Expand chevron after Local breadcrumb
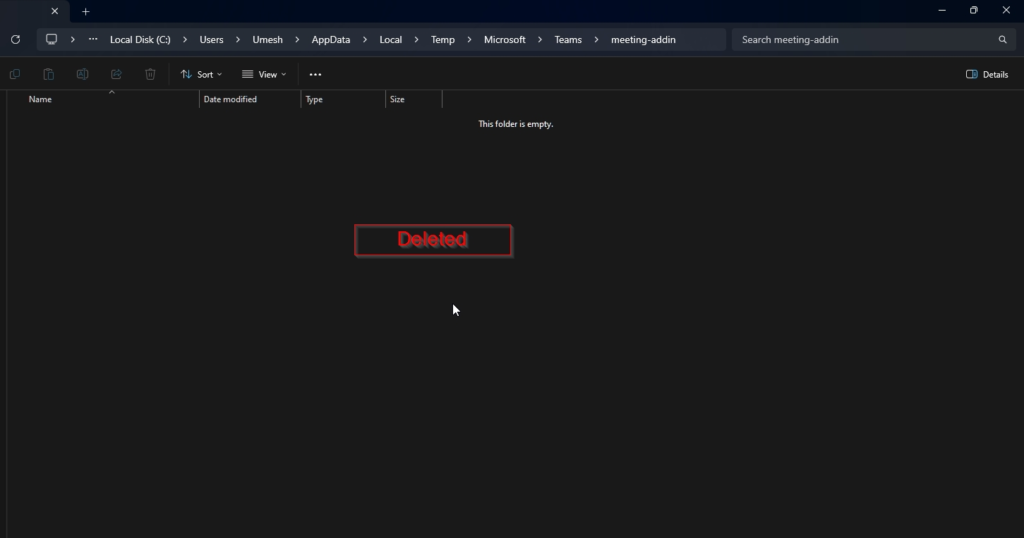The height and width of the screenshot is (538, 1024). click(x=416, y=39)
